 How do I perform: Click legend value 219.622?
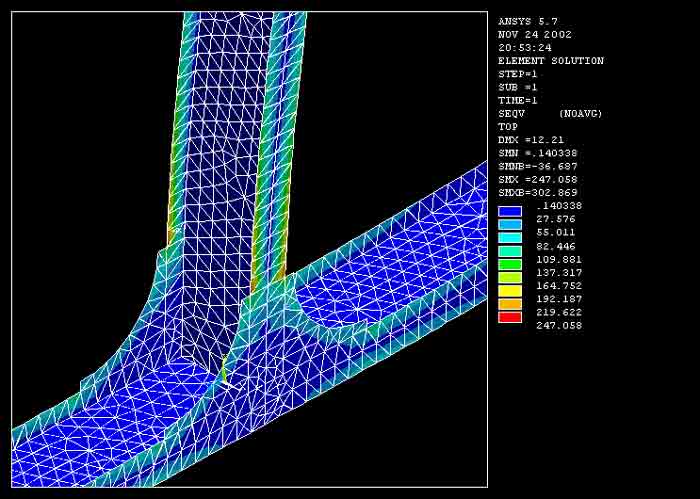tap(559, 312)
